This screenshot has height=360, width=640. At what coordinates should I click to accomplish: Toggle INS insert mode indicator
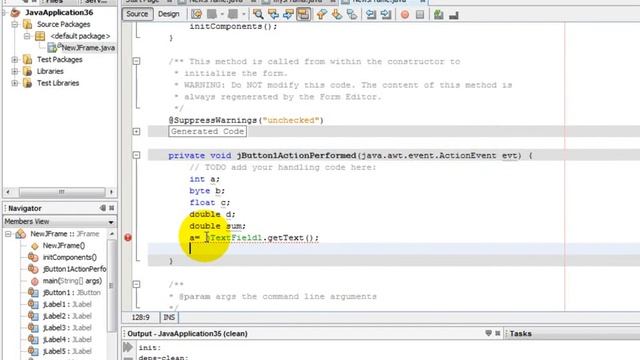[169, 317]
